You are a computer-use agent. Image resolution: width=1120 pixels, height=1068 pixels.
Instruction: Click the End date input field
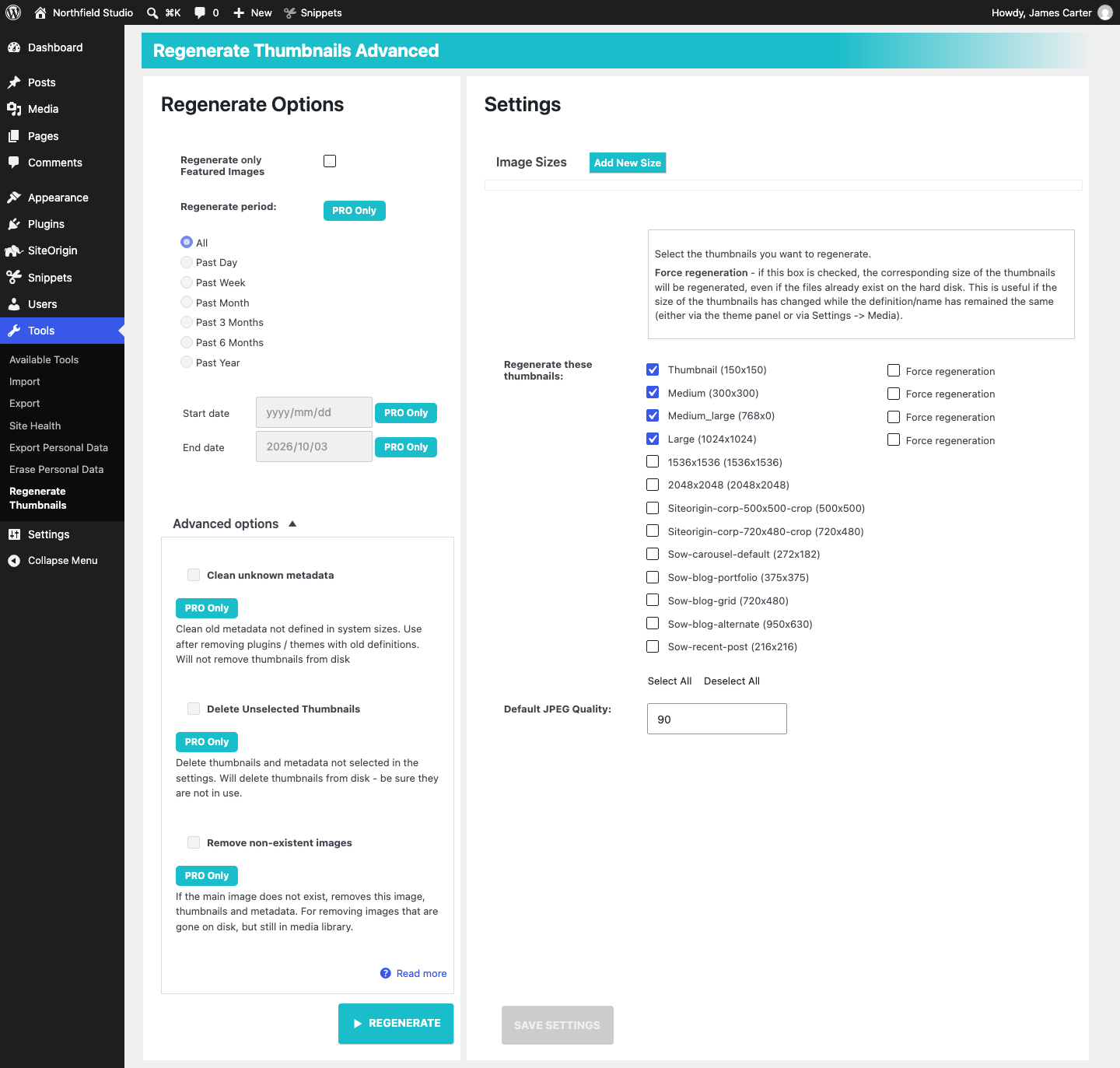[314, 446]
